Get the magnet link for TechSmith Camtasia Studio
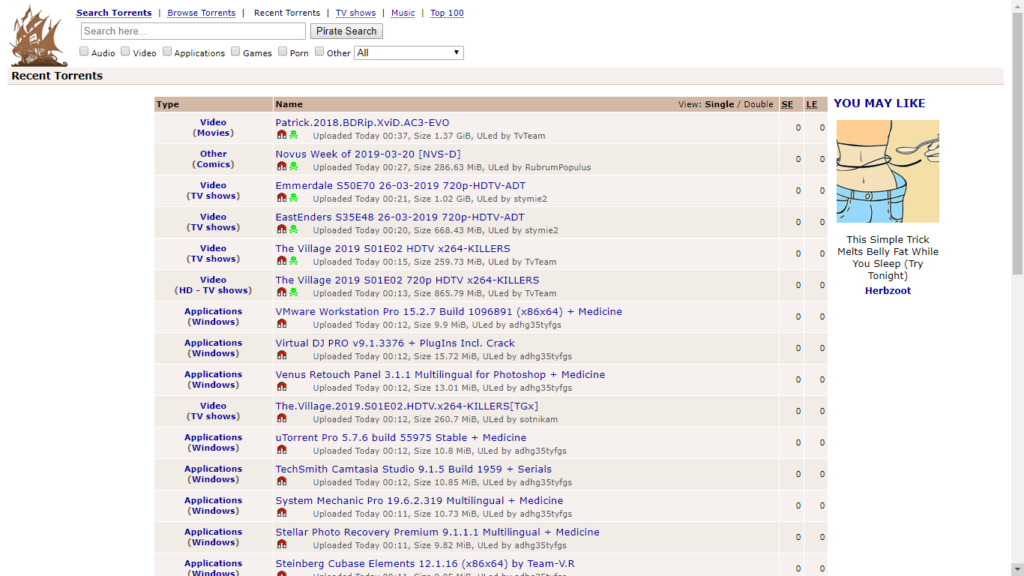This screenshot has width=1024, height=576. pos(281,481)
